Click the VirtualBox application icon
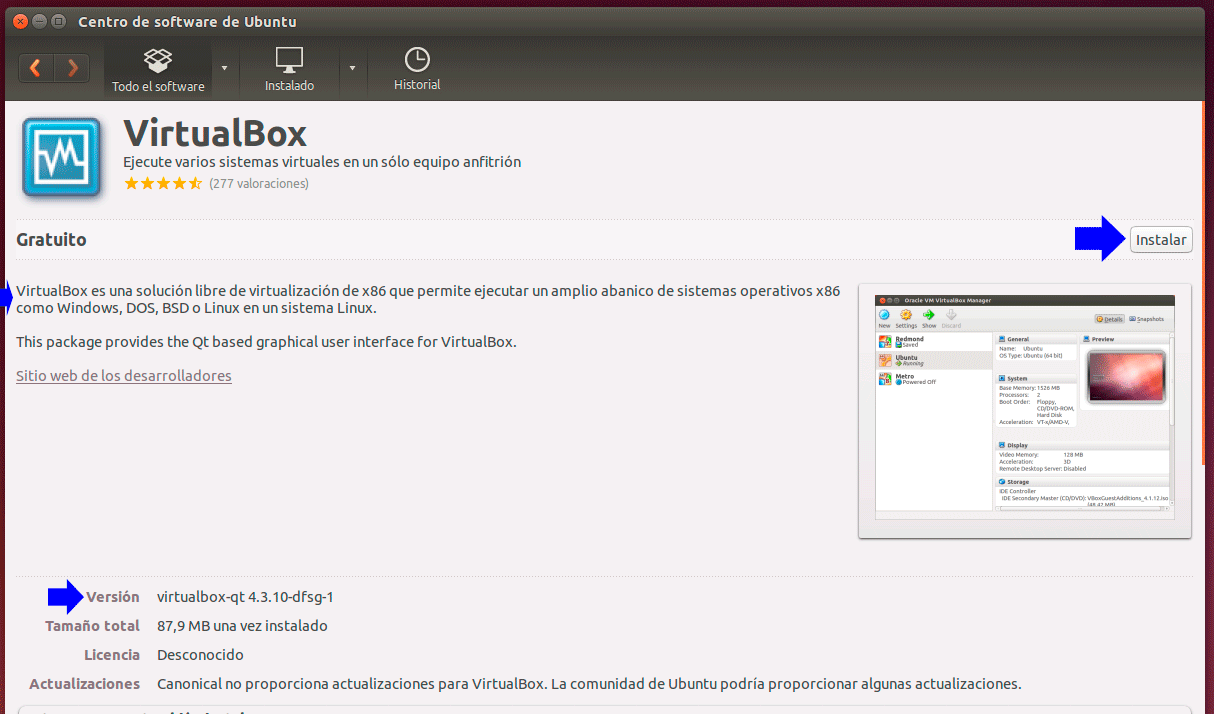 (61, 156)
